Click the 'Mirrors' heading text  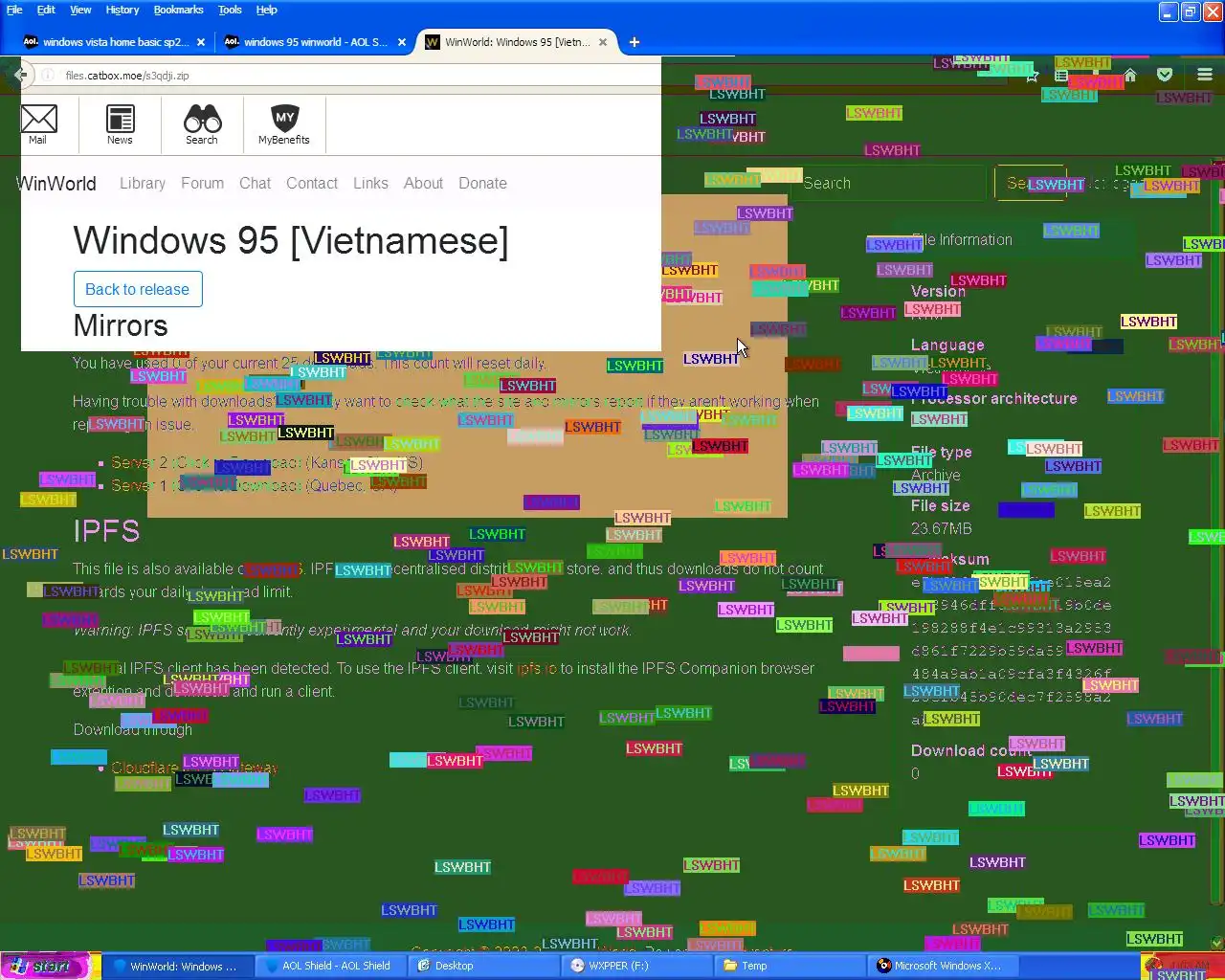point(121,325)
